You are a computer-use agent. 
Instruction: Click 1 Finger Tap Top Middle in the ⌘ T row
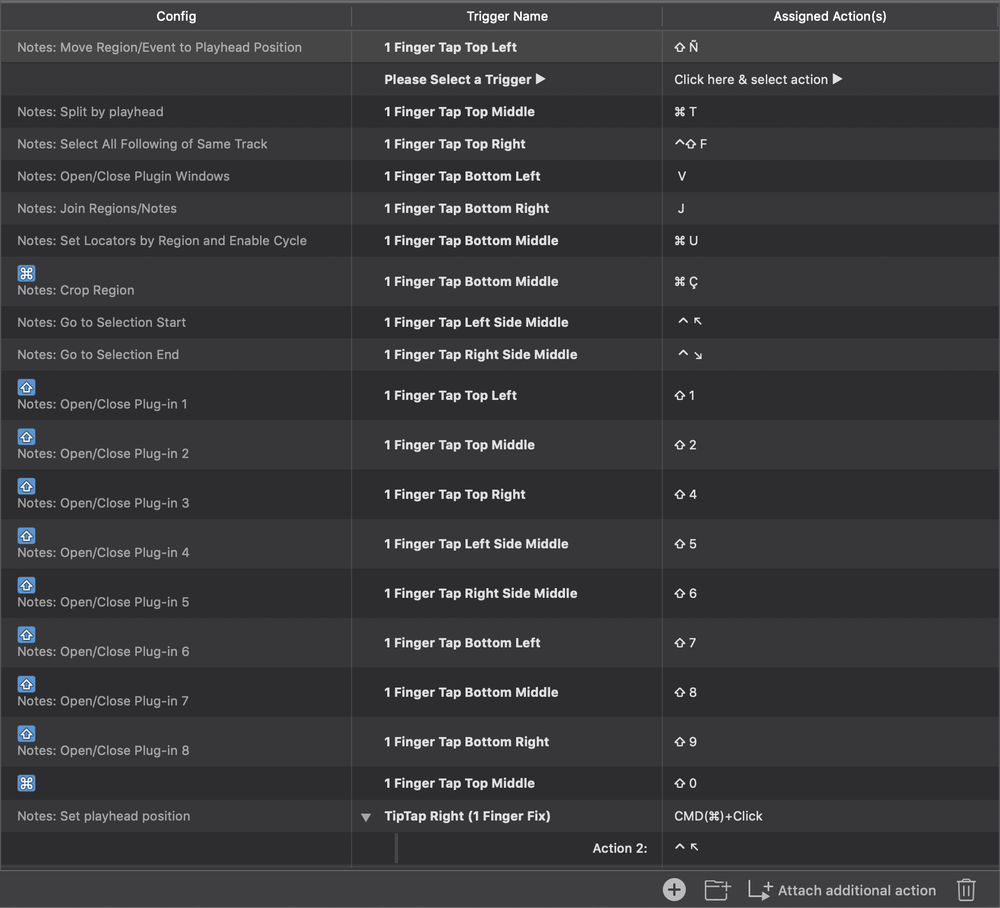(x=459, y=112)
